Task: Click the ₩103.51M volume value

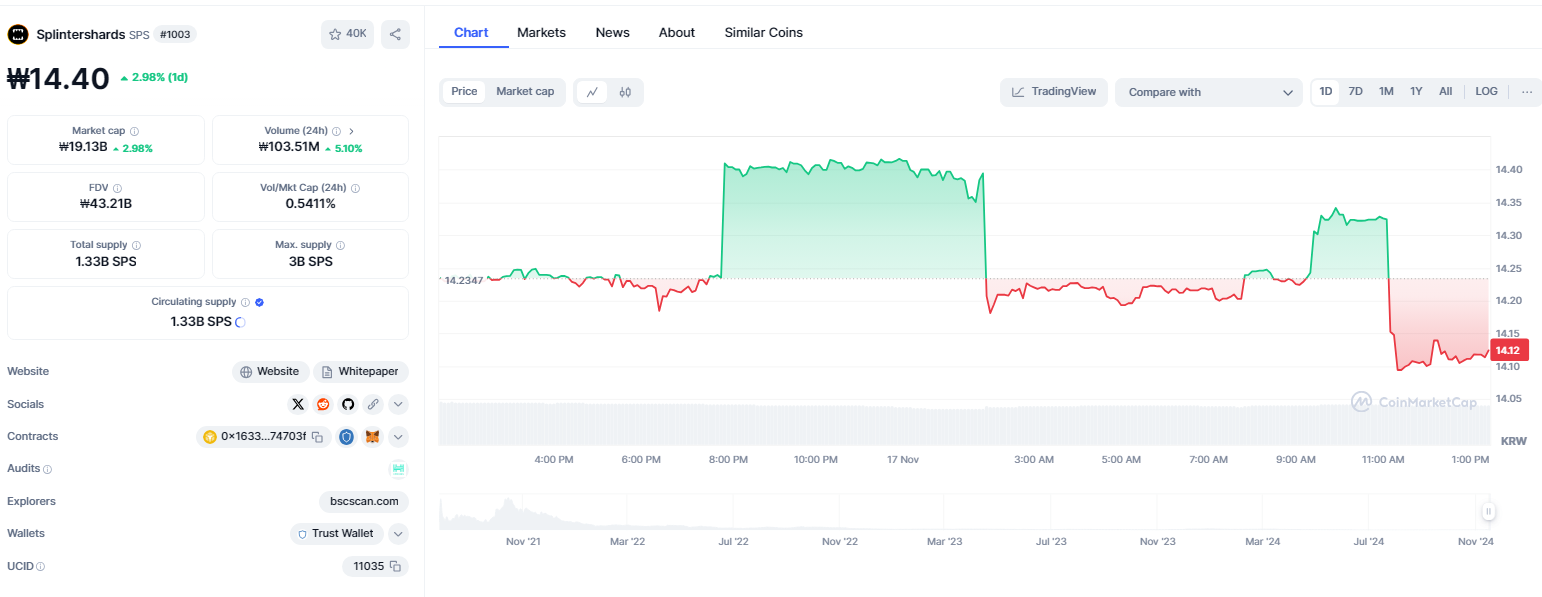Action: [x=288, y=148]
